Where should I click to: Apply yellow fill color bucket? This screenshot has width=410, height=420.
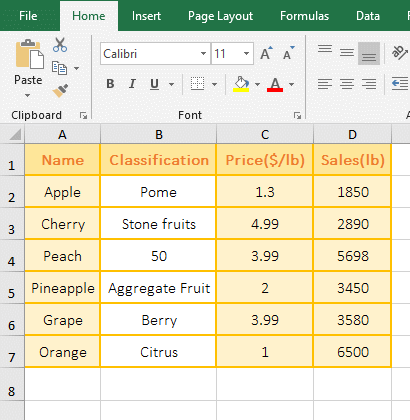[x=241, y=84]
